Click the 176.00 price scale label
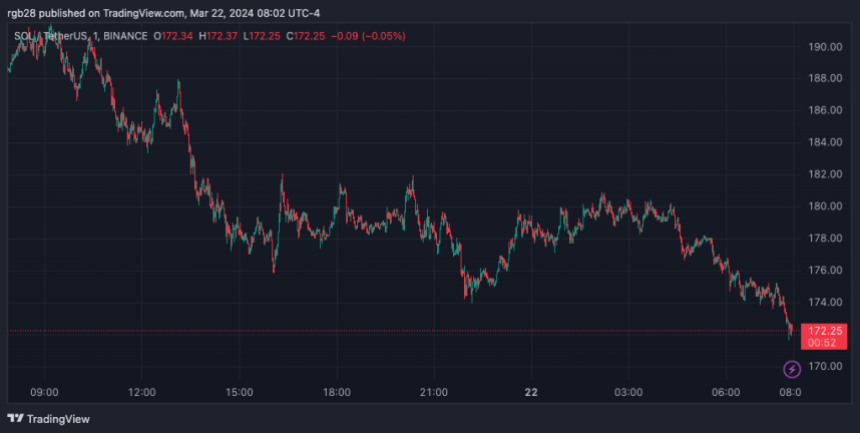This screenshot has height=433, width=860. tap(826, 270)
